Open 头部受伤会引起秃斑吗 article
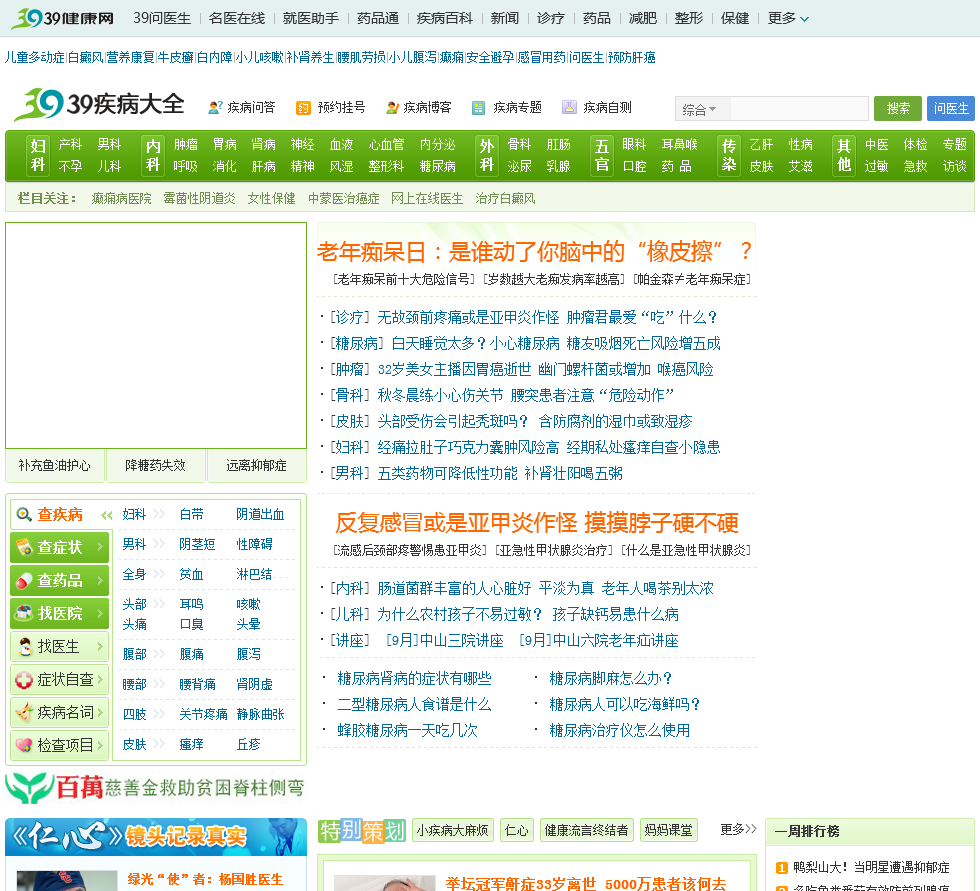Image resolution: width=980 pixels, height=891 pixels. click(x=452, y=422)
